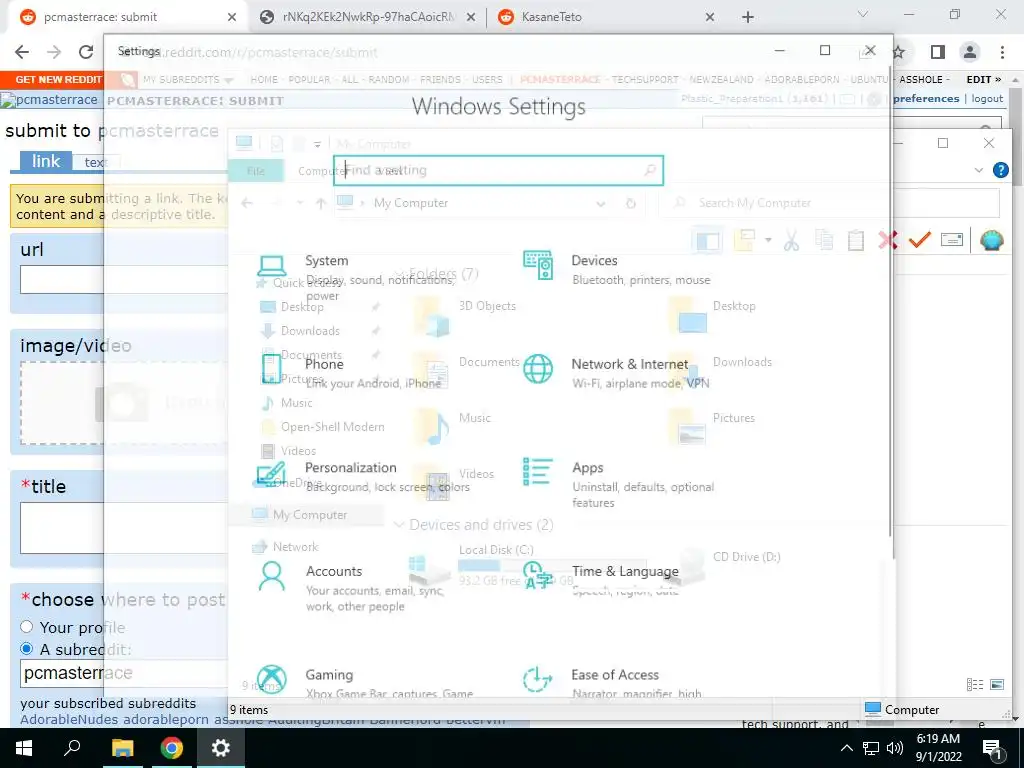Open the AdorableNudes subscribed subreddit link

tap(69, 720)
